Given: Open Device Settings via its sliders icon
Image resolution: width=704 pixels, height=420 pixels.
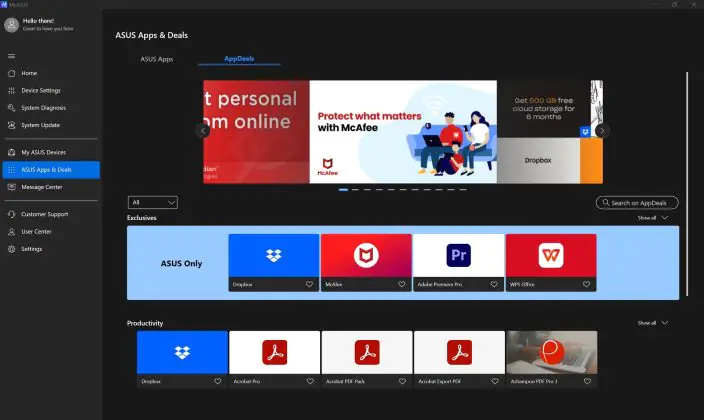Looking at the screenshot, I should pyautogui.click(x=12, y=91).
